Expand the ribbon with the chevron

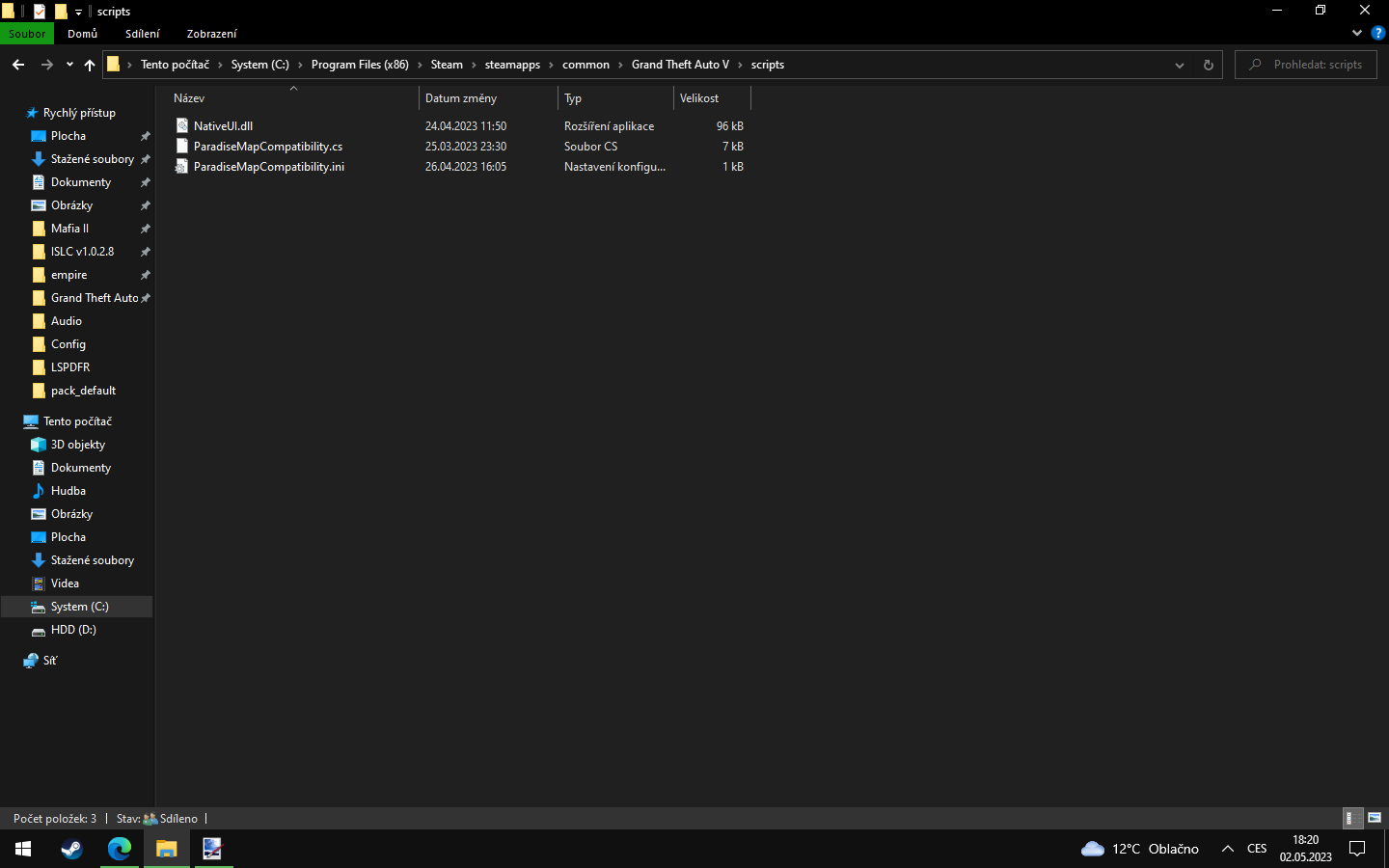(x=1357, y=33)
